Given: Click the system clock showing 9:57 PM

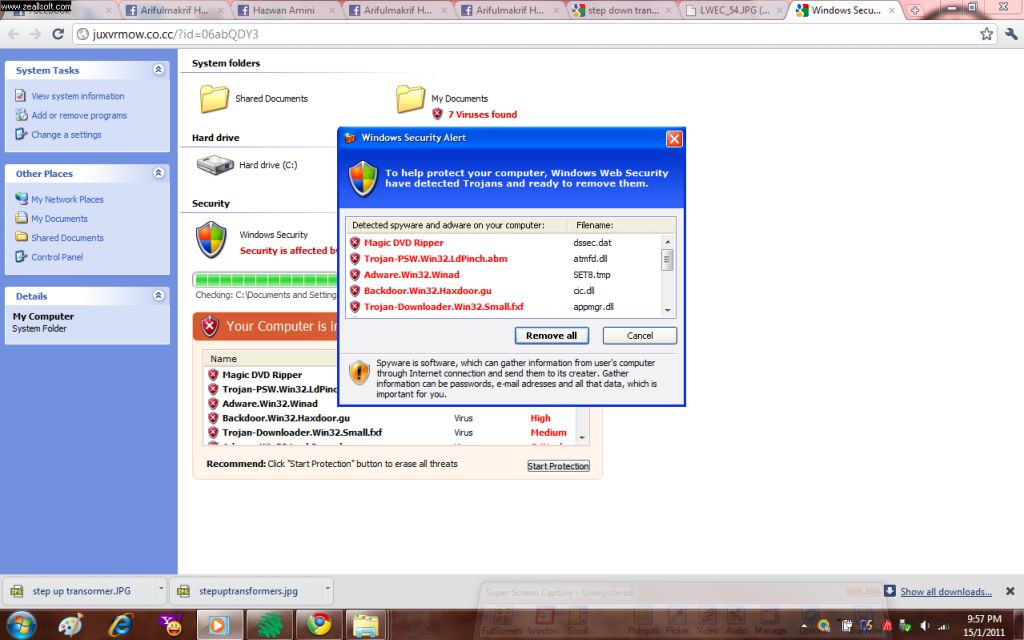Looking at the screenshot, I should [984, 618].
